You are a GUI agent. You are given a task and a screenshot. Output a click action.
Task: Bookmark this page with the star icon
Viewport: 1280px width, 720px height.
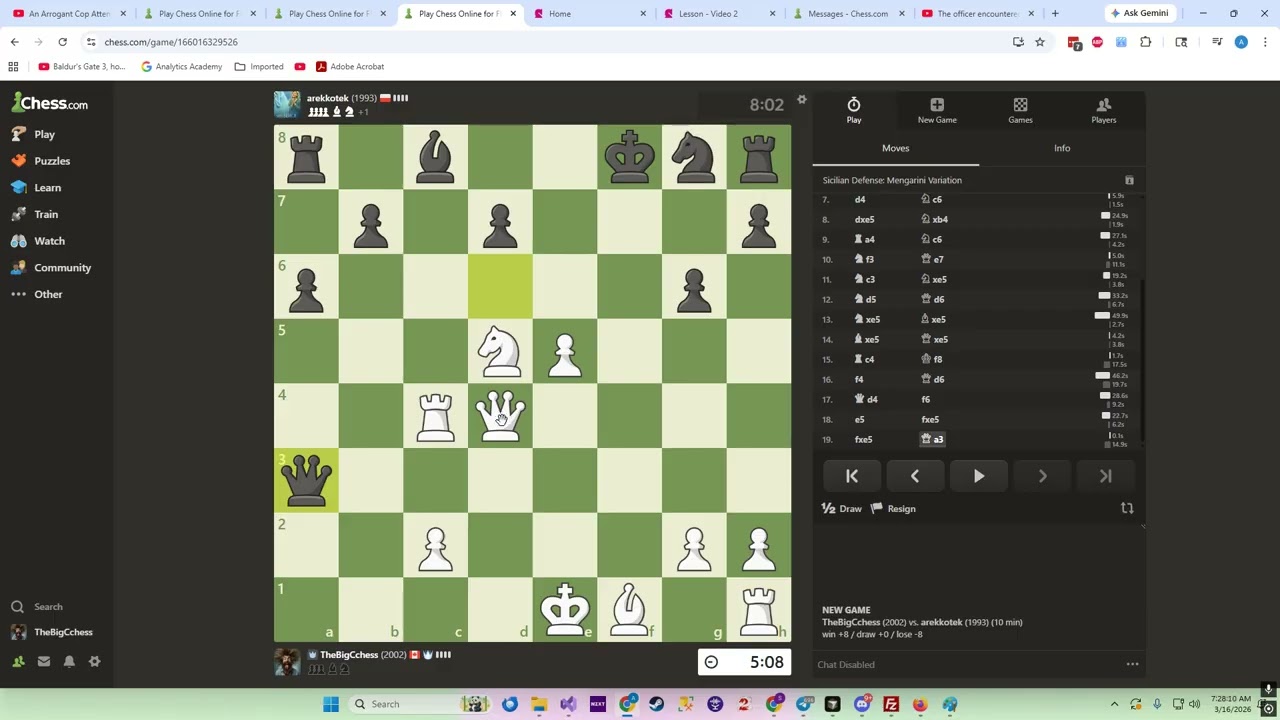coord(1040,42)
